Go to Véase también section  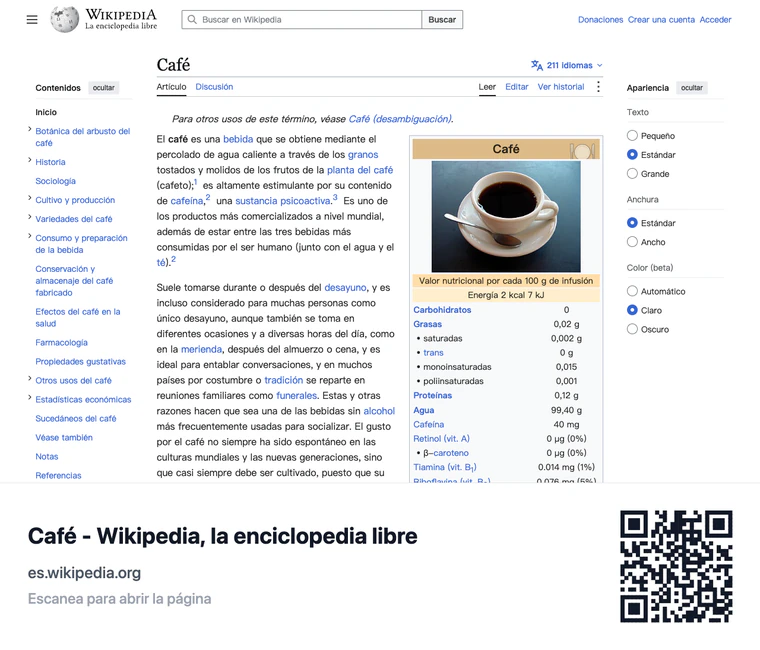64,437
